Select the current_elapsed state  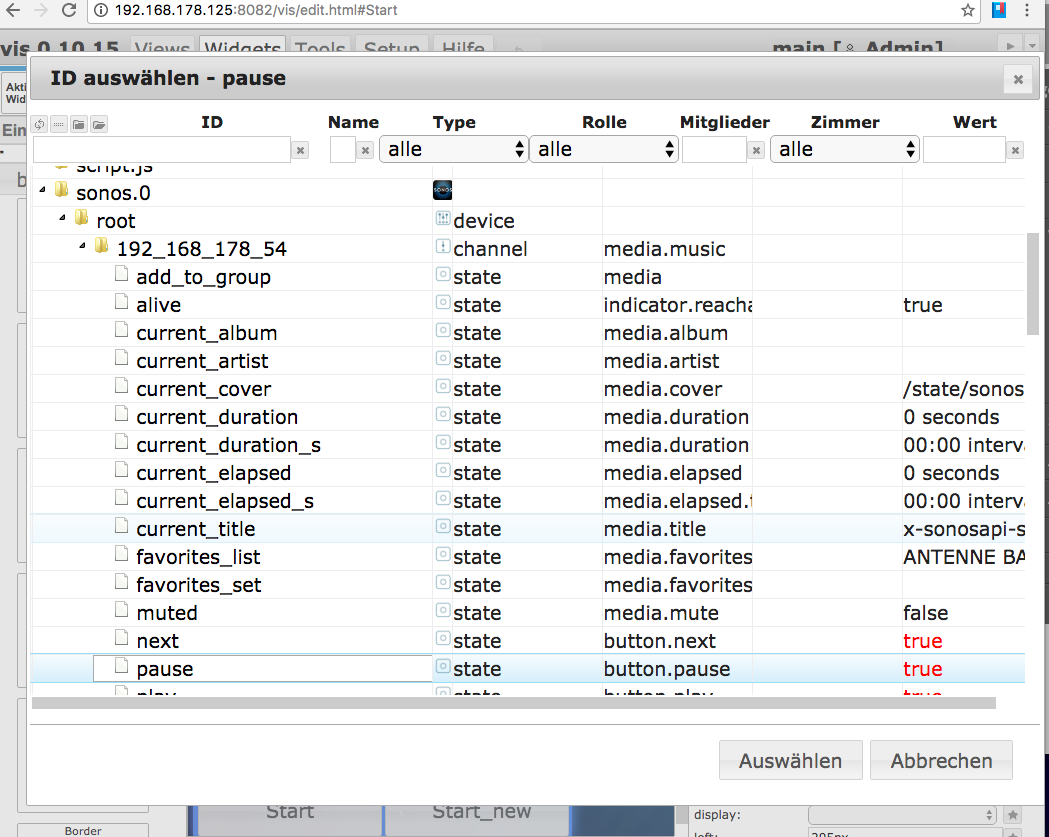[528, 473]
